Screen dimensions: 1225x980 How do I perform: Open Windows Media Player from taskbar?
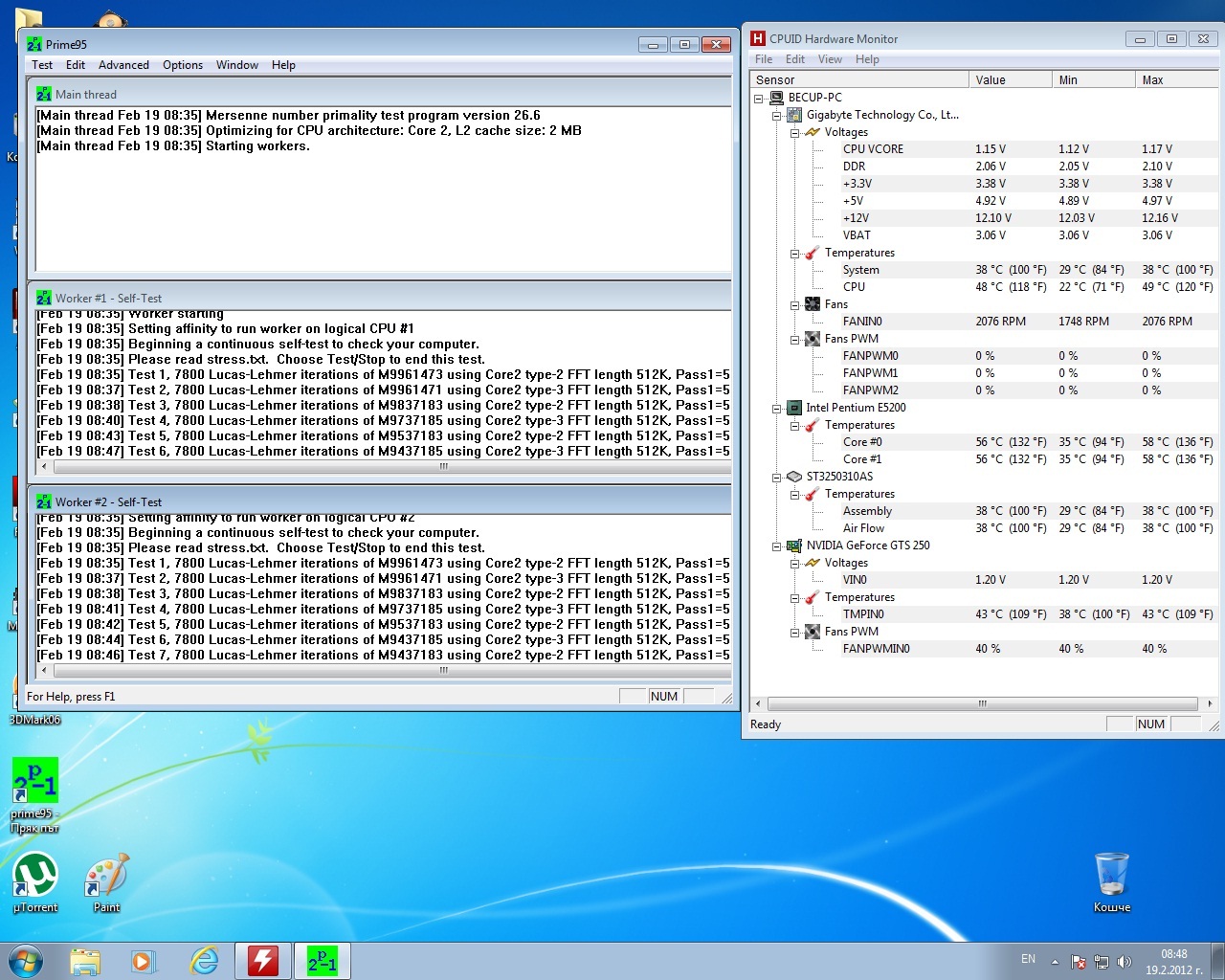point(144,961)
